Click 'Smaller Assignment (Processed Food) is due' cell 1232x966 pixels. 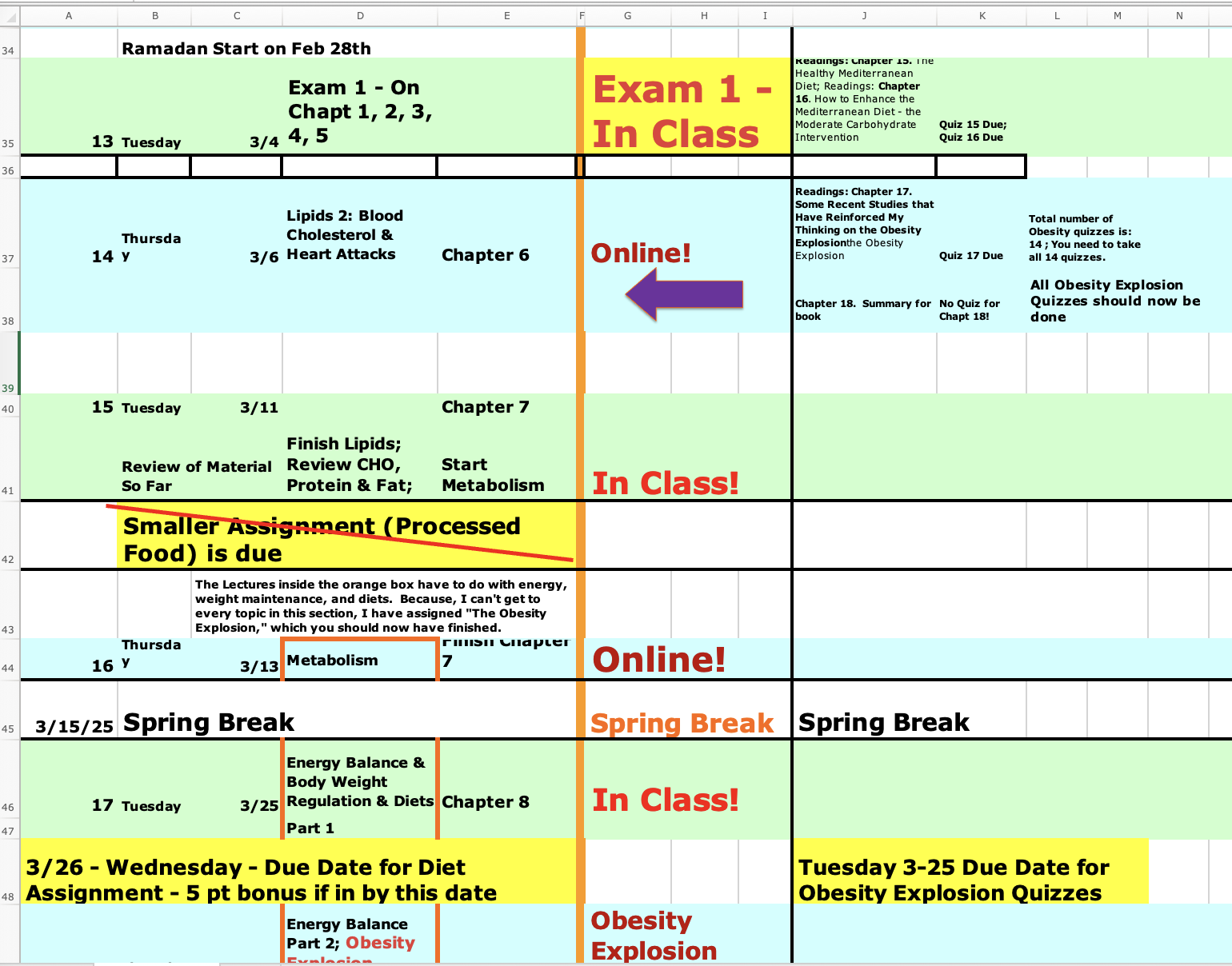[x=322, y=539]
